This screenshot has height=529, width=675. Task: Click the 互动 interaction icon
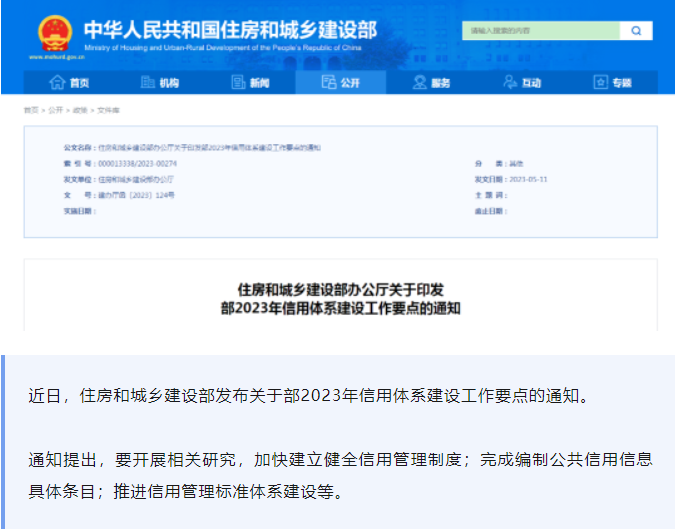point(510,83)
